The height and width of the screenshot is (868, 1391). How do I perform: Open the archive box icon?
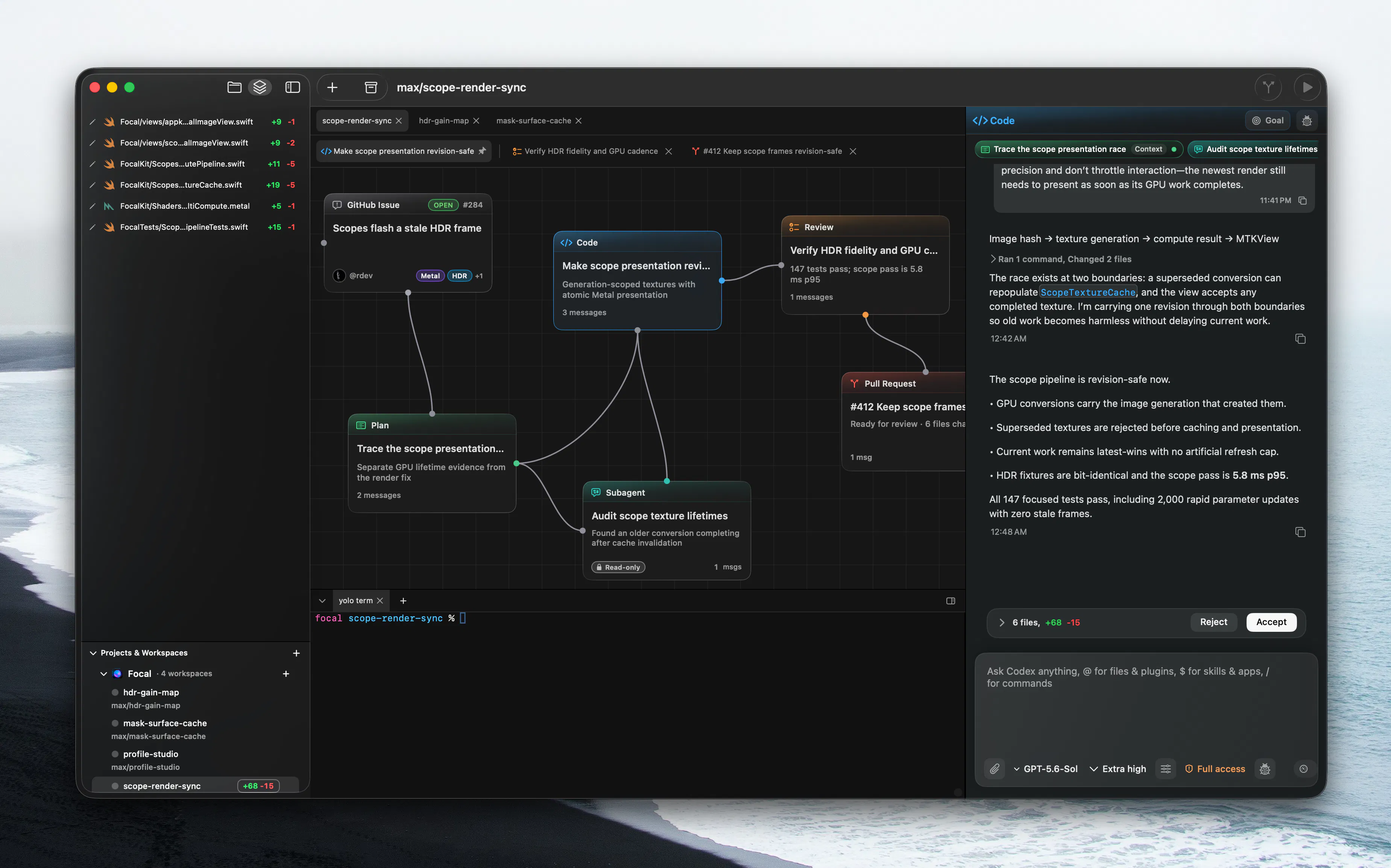tap(371, 87)
